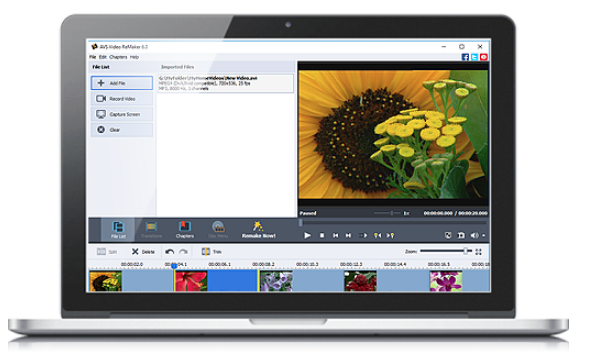Open the Capture Screen option
Image resolution: width=592 pixels, height=364 pixels.
coord(122,114)
